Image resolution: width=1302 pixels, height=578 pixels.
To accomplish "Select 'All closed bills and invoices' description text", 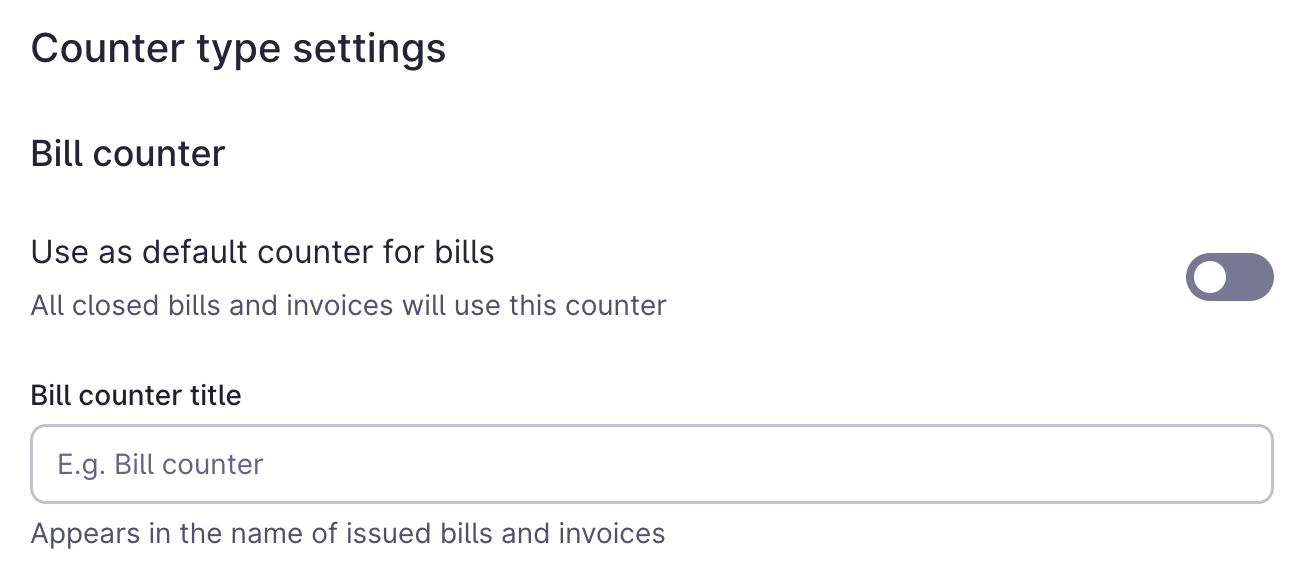I will (x=348, y=305).
